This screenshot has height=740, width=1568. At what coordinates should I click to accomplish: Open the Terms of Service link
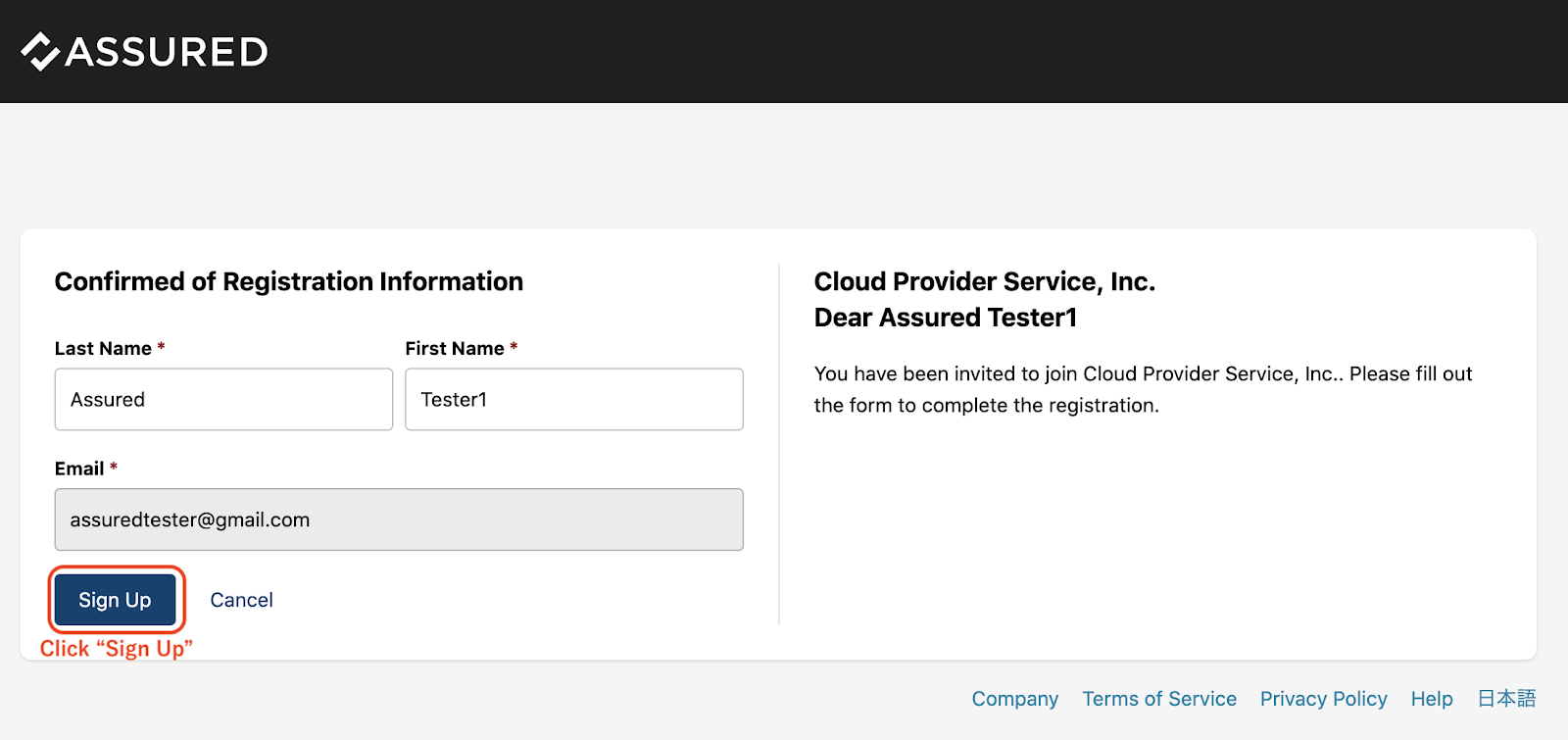pyautogui.click(x=1159, y=699)
